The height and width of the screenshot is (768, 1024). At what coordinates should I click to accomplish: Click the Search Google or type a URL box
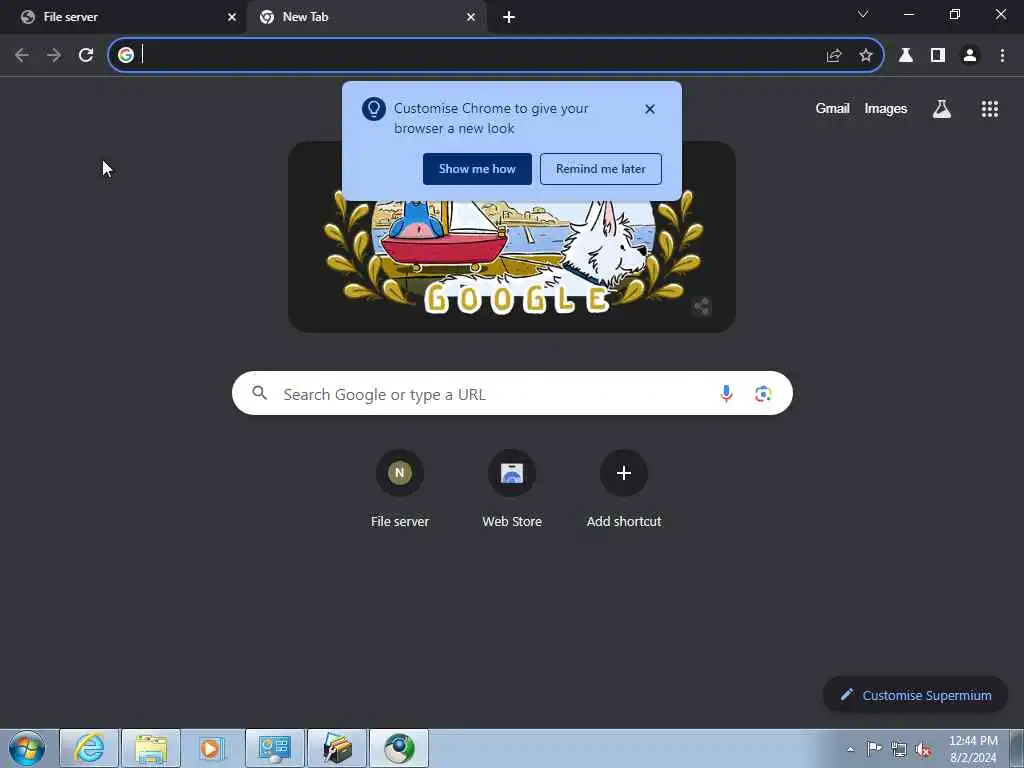tap(512, 394)
